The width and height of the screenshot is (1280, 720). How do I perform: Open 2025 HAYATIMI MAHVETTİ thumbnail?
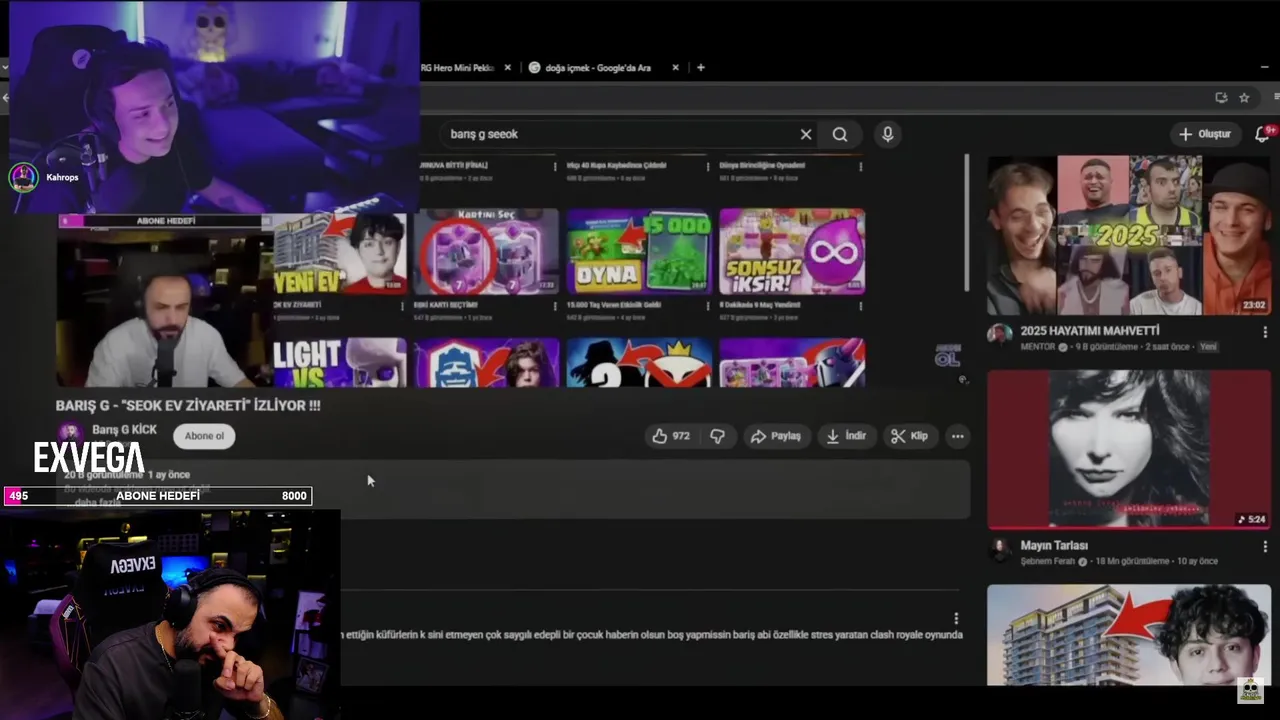point(1129,236)
